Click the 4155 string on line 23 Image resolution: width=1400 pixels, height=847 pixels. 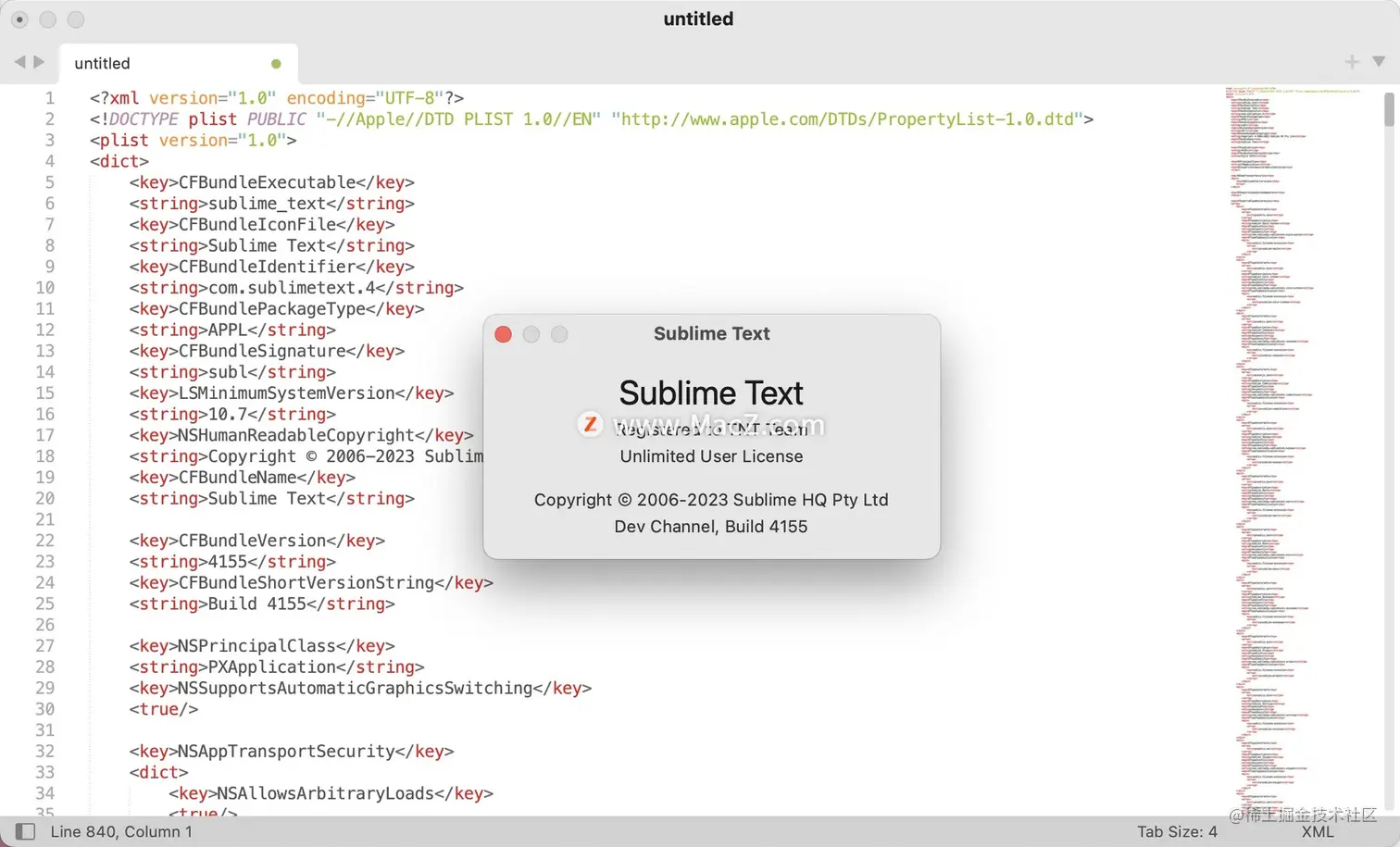(x=232, y=561)
